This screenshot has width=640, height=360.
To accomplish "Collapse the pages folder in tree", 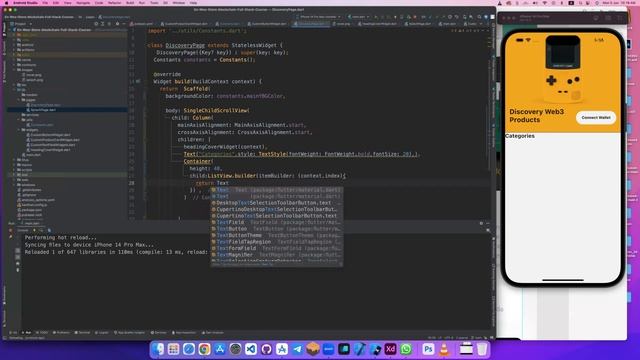I will pos(19,100).
